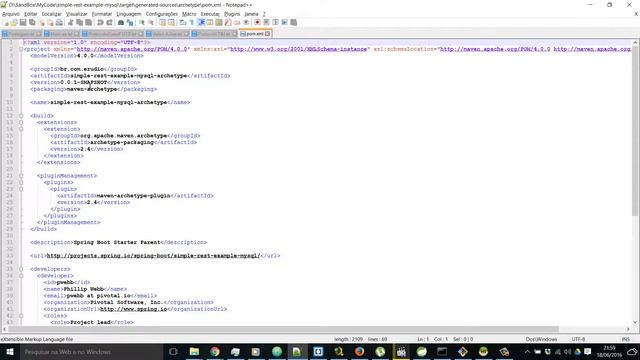Image resolution: width=640 pixels, height=360 pixels.
Task: Print the document using Print icon
Action: click(x=59, y=22)
